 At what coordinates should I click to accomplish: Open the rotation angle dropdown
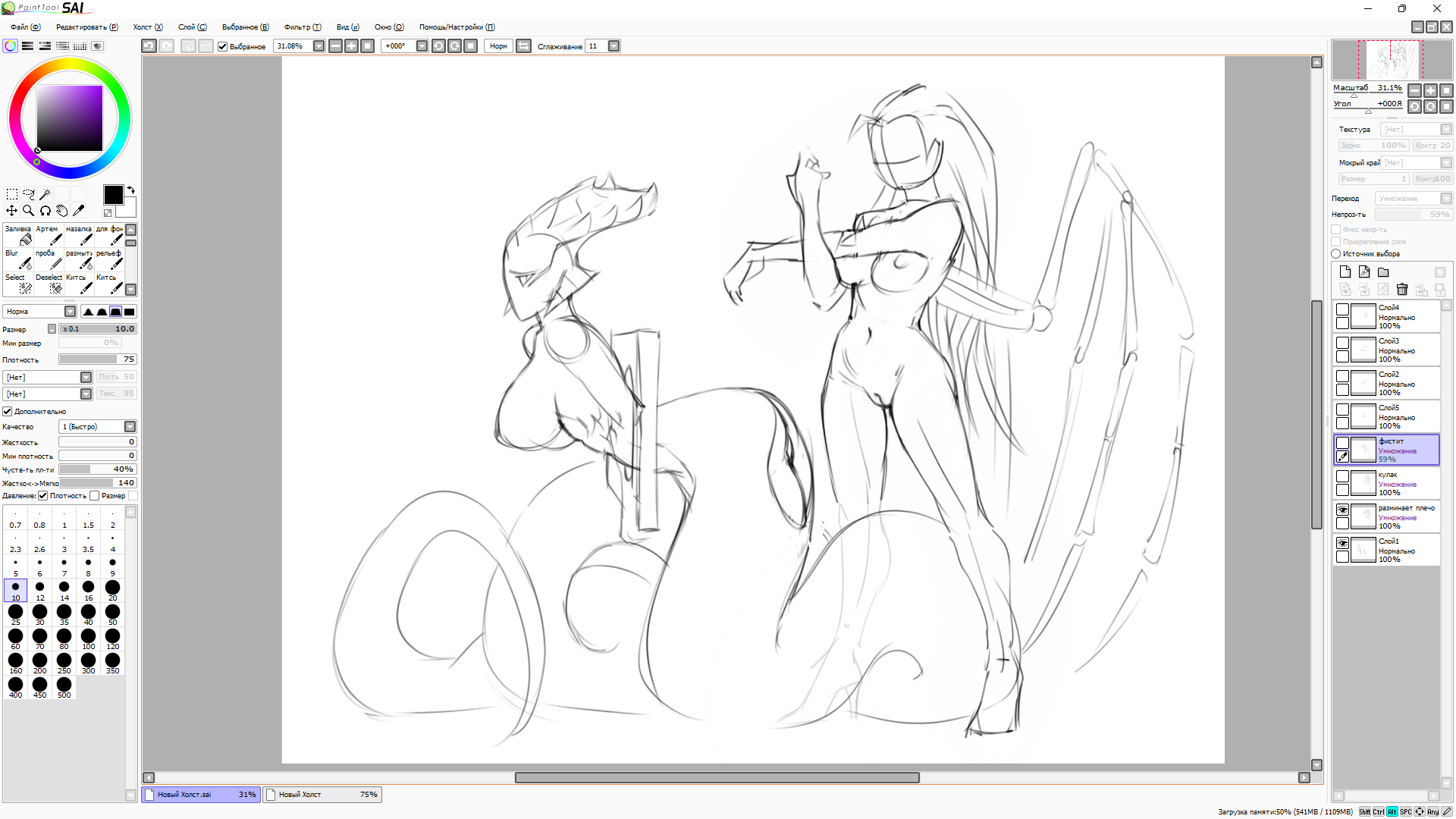tap(422, 46)
